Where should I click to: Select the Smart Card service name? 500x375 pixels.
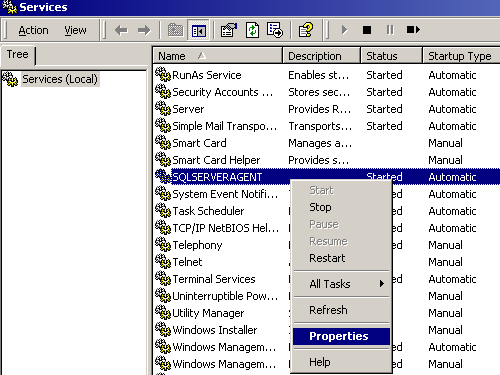click(x=199, y=143)
